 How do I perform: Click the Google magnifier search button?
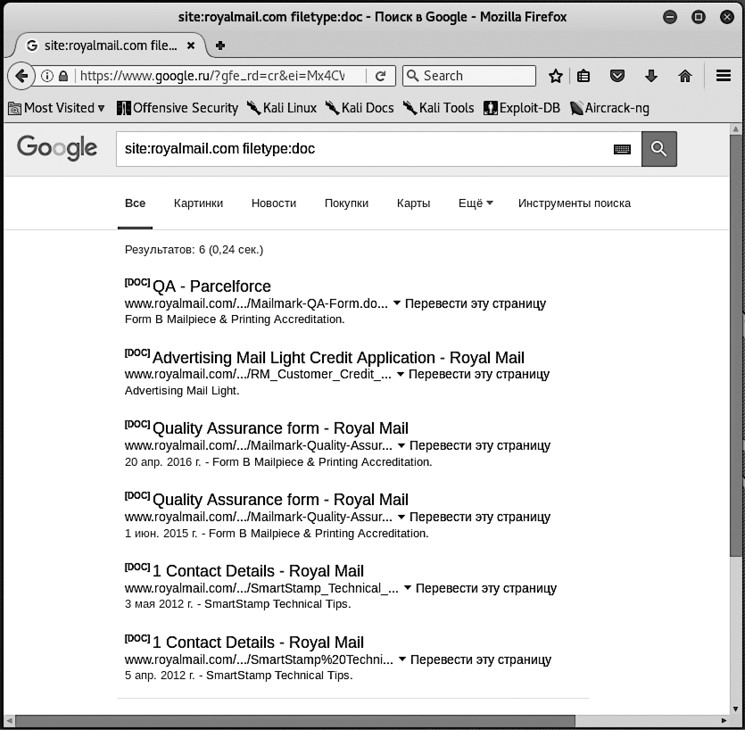pos(658,149)
